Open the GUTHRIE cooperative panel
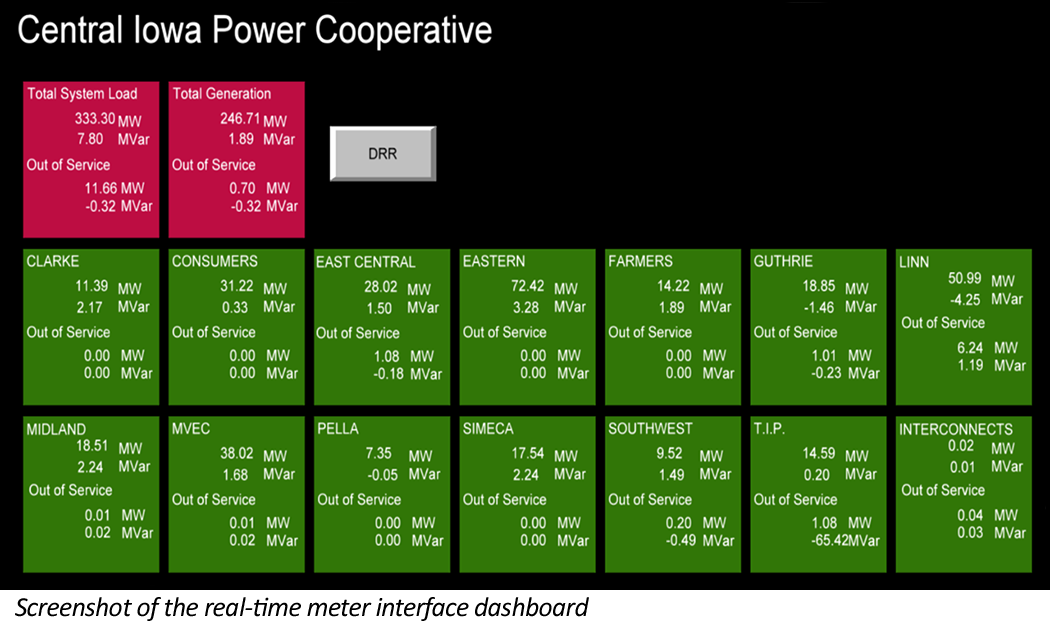Screen dimensions: 1050x625 817,325
